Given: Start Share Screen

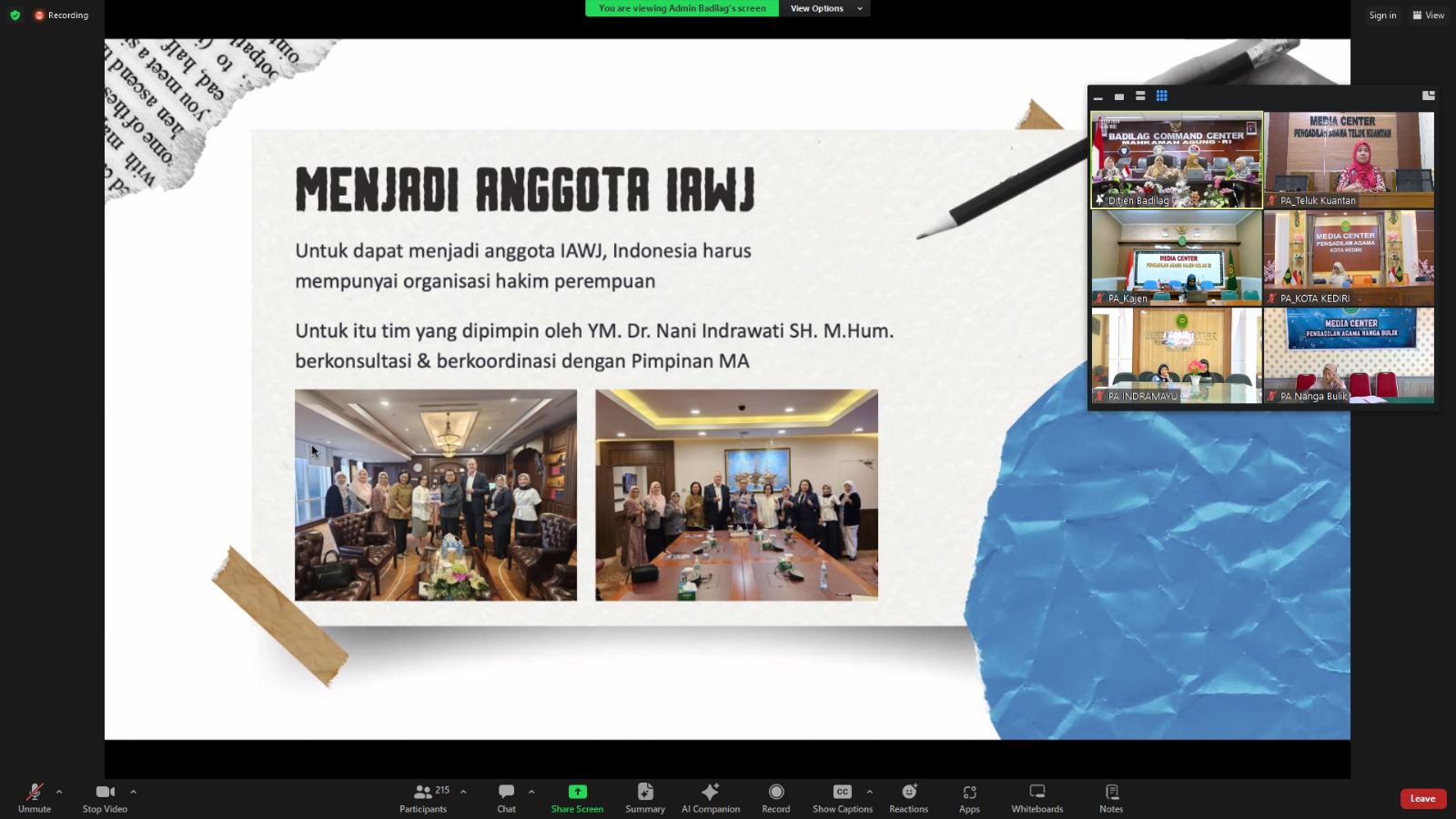Looking at the screenshot, I should pos(577,798).
